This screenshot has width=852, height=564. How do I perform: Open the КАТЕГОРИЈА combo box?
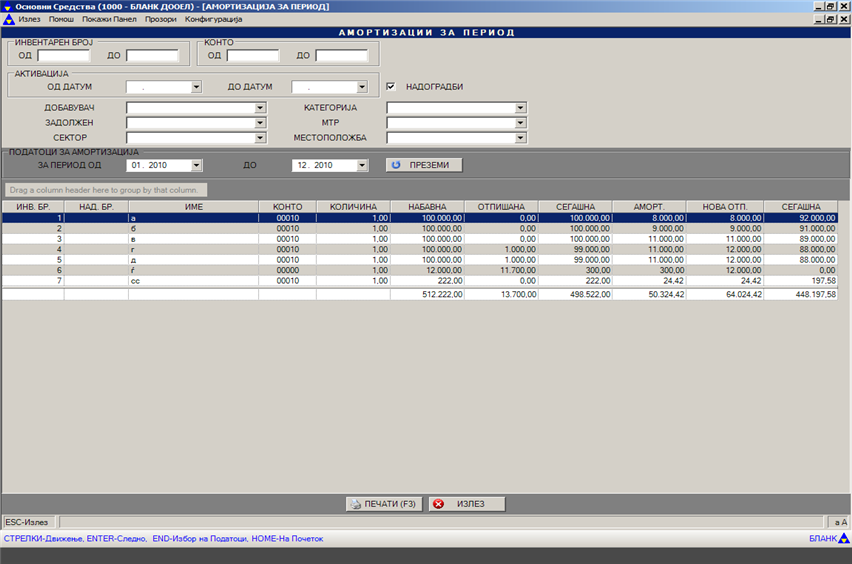[520, 108]
